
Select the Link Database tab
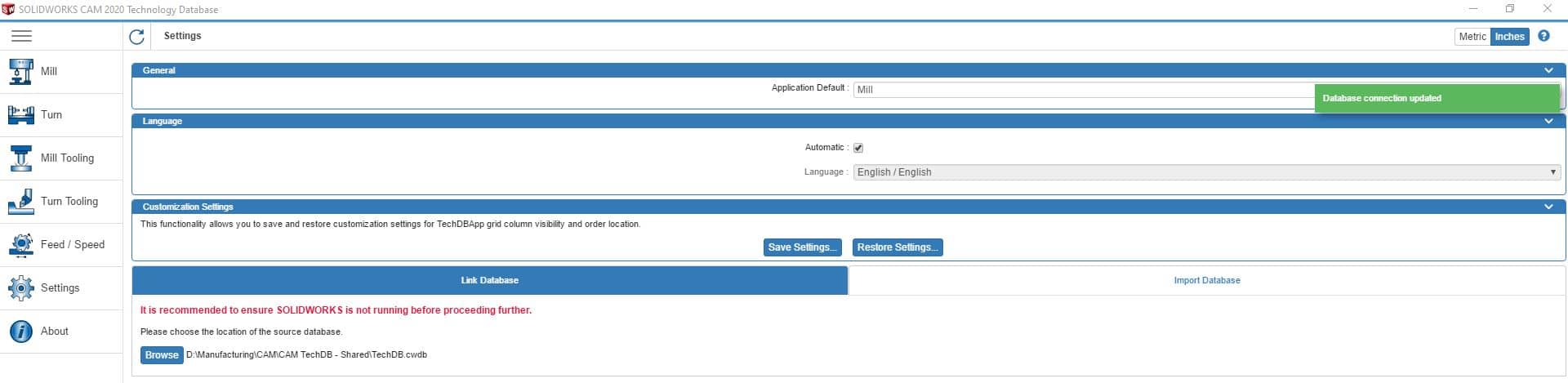click(489, 280)
